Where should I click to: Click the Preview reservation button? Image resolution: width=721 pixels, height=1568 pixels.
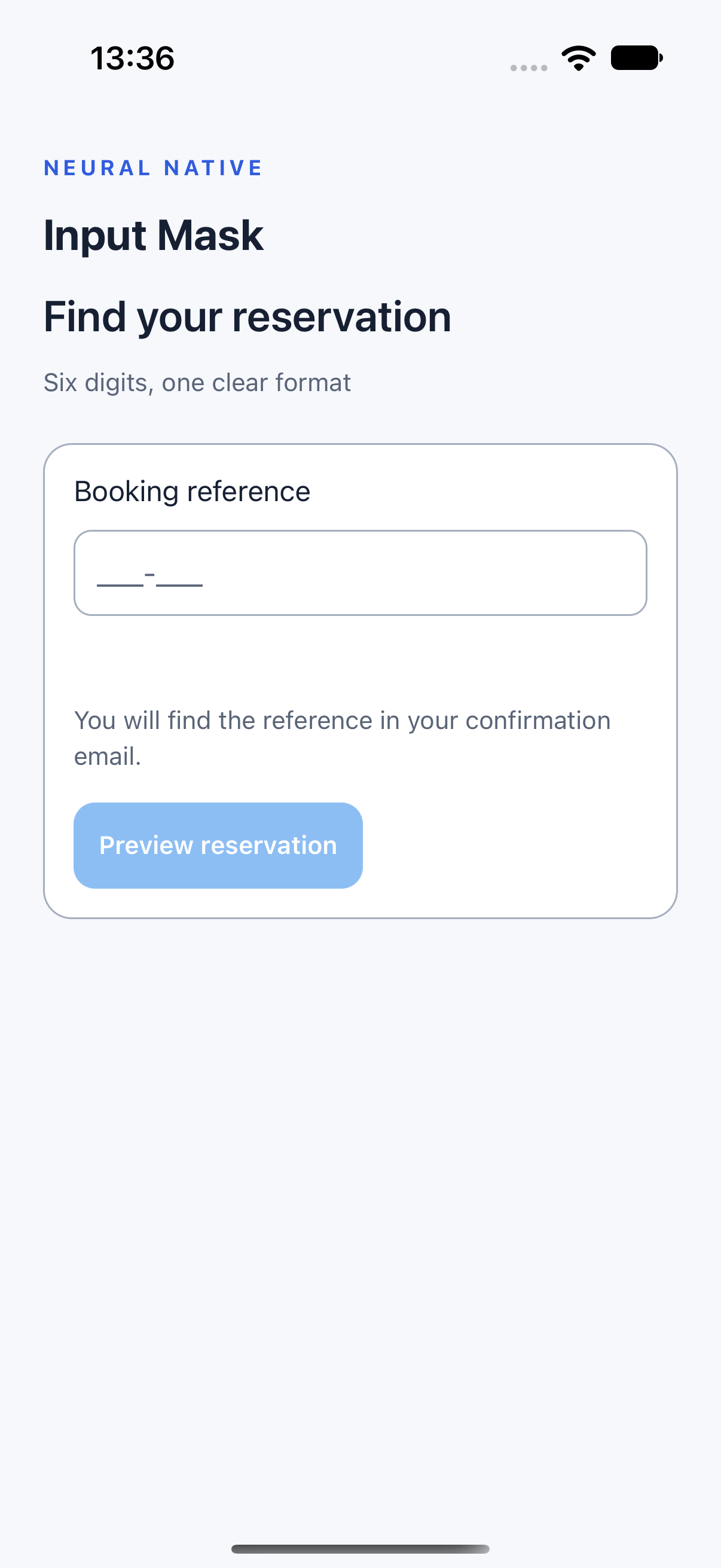coord(218,846)
